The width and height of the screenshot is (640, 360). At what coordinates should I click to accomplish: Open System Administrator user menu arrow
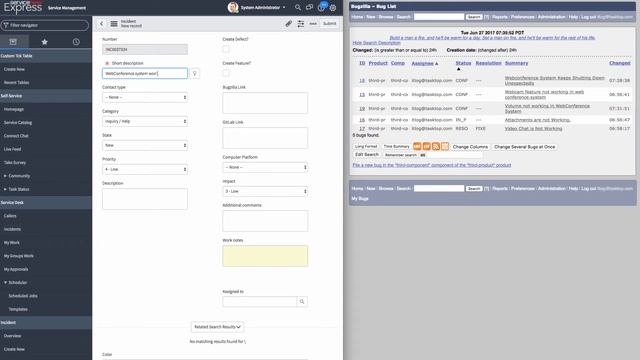pos(284,7)
